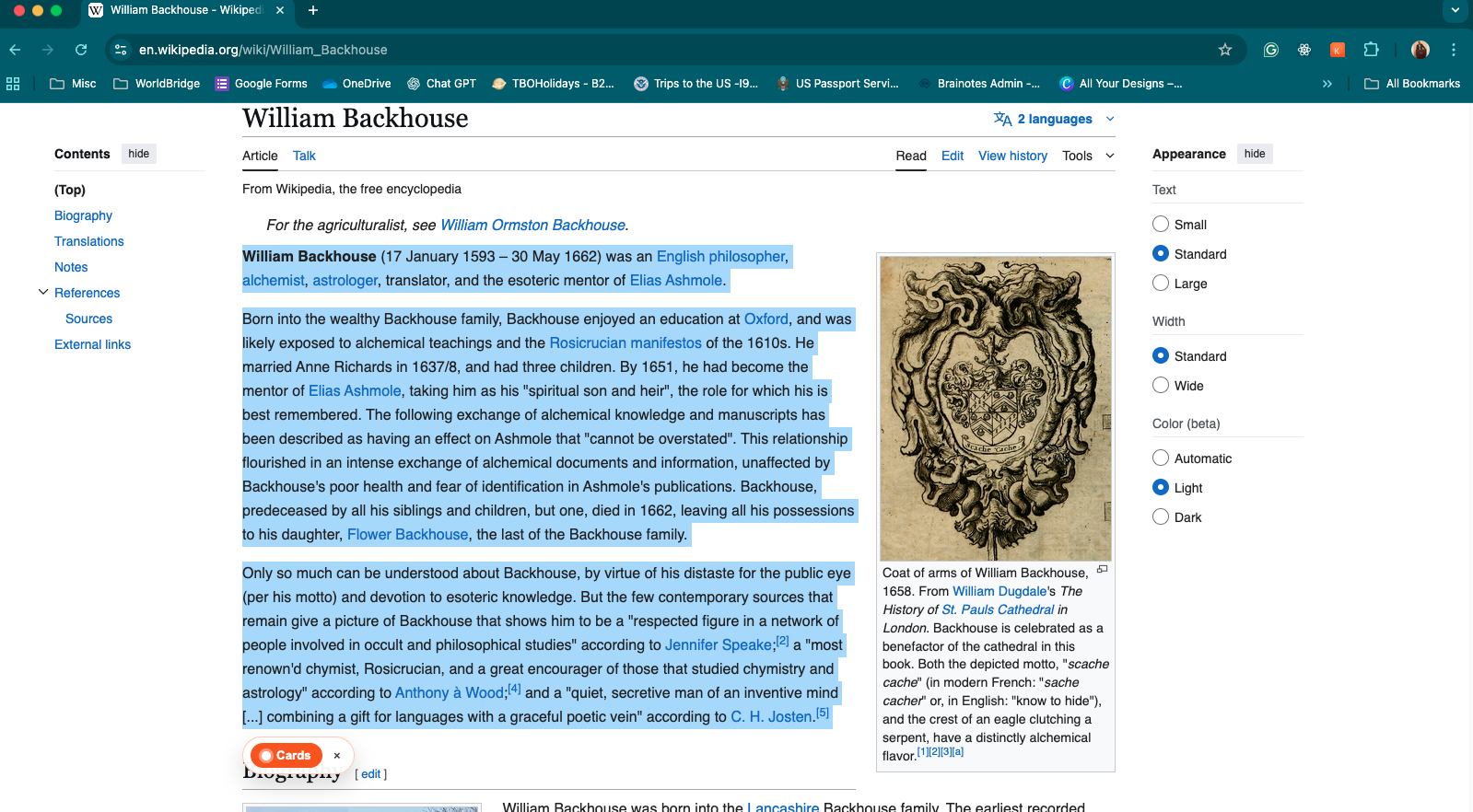
Task: Open the Brainotes Admin bookmark
Action: click(x=979, y=84)
